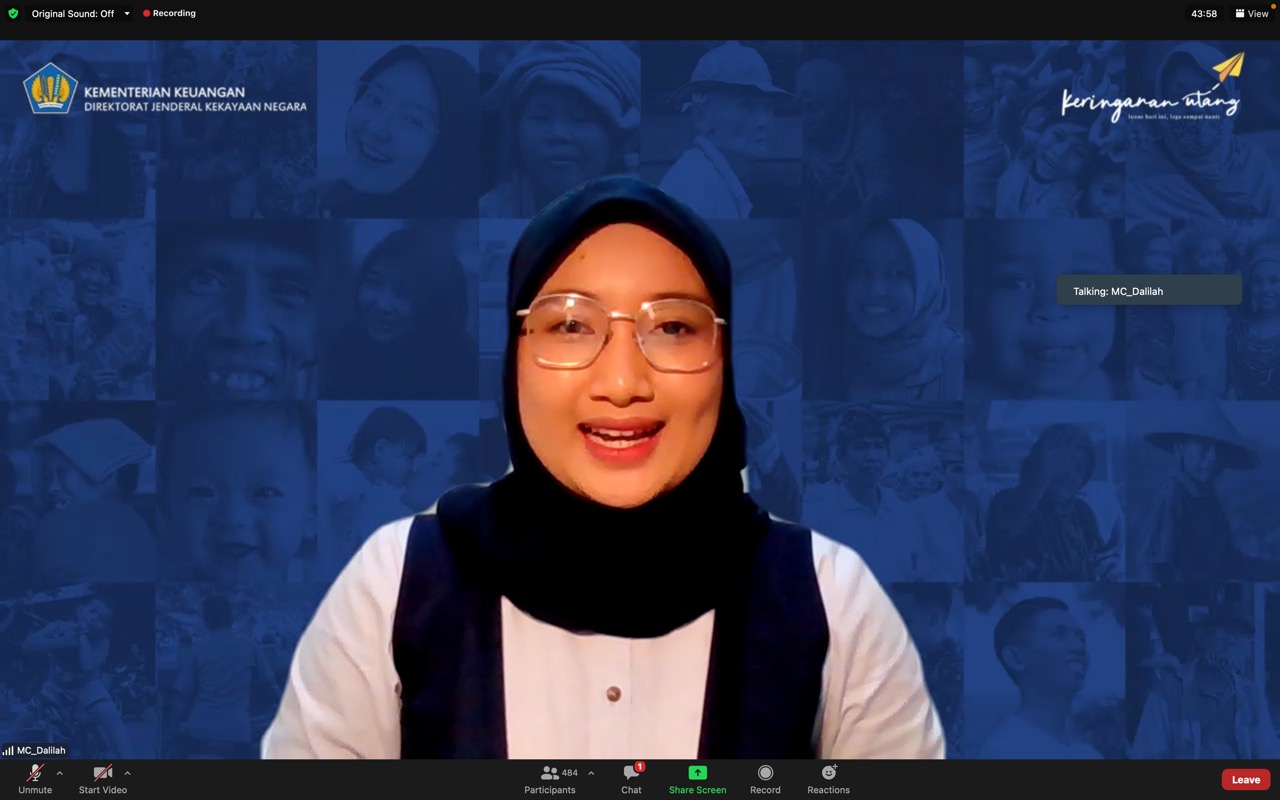Open Chat with one unread message

click(x=631, y=778)
